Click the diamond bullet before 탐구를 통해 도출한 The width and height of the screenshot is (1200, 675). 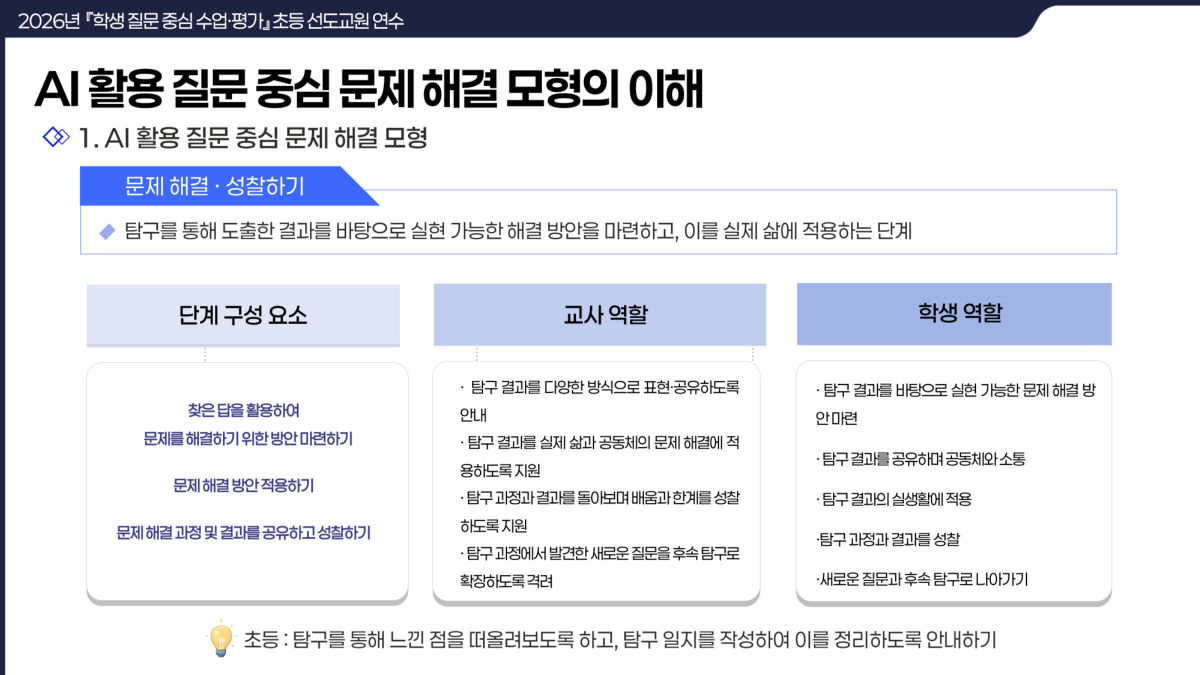point(107,231)
